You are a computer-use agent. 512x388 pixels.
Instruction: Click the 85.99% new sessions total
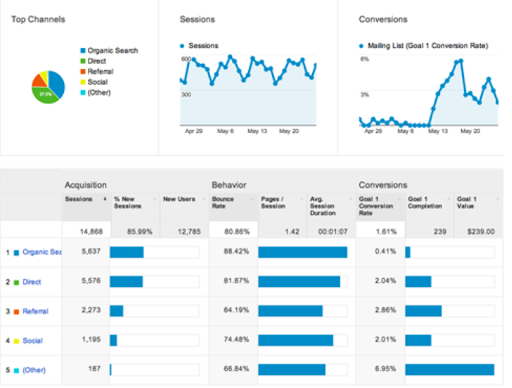pyautogui.click(x=140, y=231)
